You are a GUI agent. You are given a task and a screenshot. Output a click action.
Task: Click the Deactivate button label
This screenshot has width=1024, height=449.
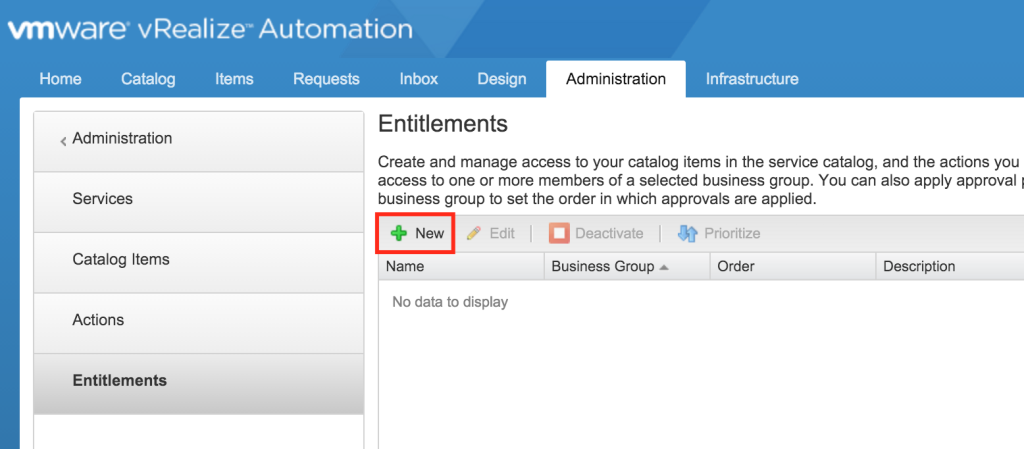[x=609, y=233]
